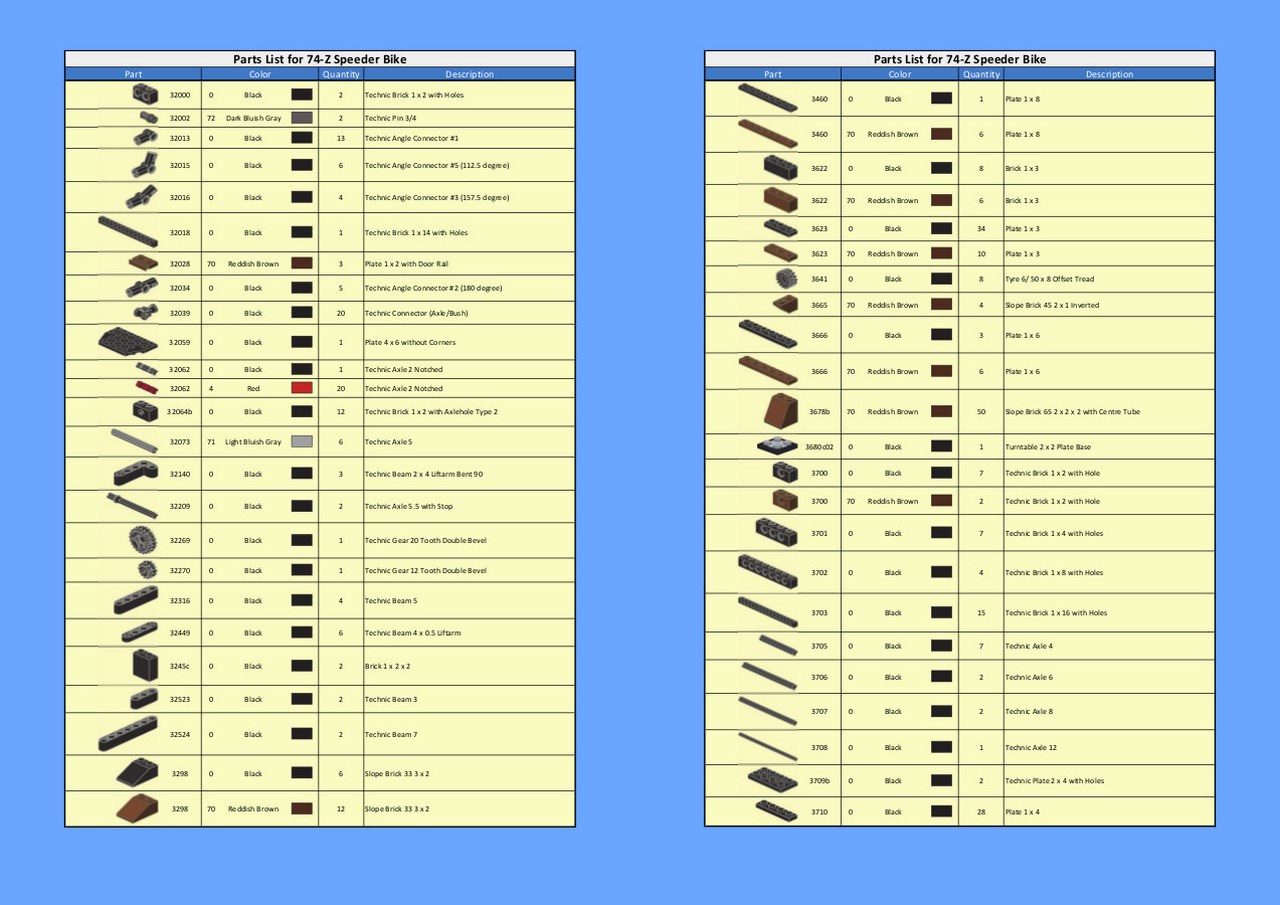
Task: Click the left table's Part column header
Action: [x=133, y=74]
